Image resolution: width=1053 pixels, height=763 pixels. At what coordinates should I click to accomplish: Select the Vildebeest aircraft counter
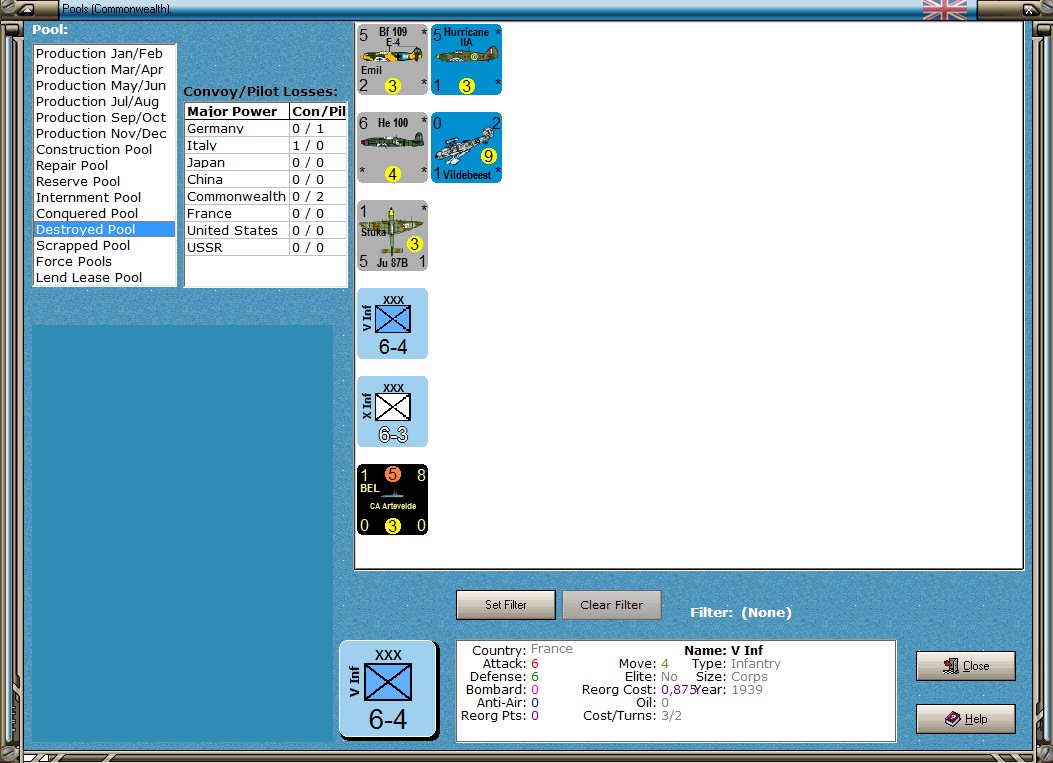click(x=467, y=148)
